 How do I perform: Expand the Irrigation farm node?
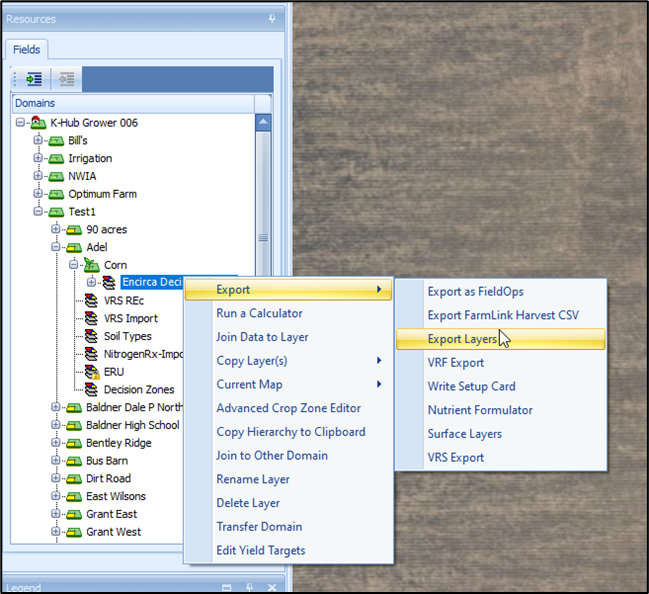tap(38, 158)
